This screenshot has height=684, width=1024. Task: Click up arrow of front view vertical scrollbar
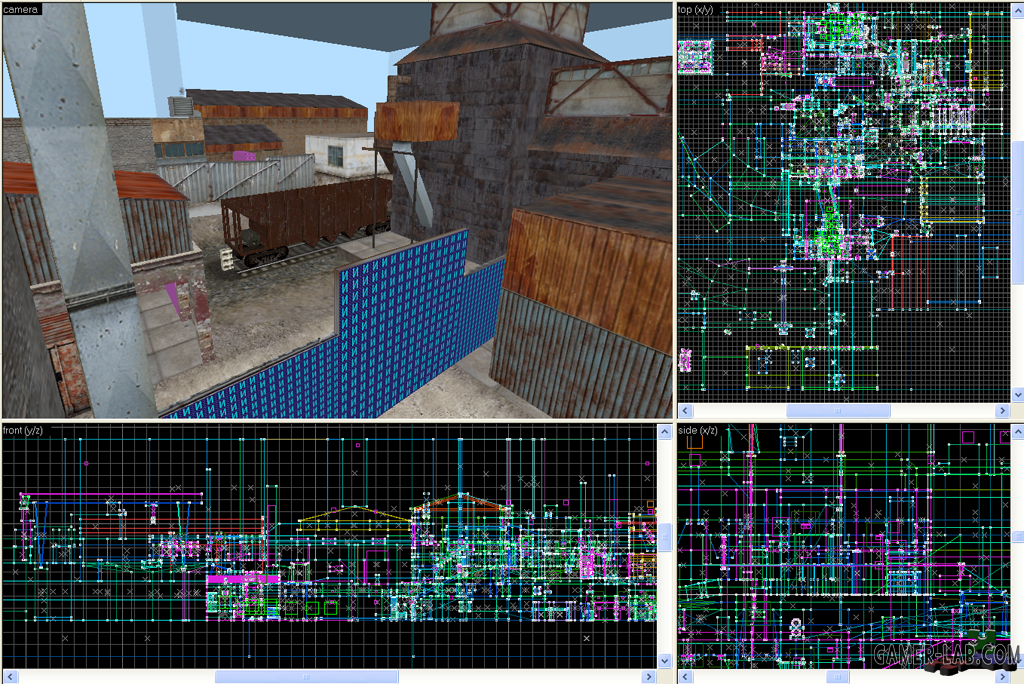coord(664,431)
